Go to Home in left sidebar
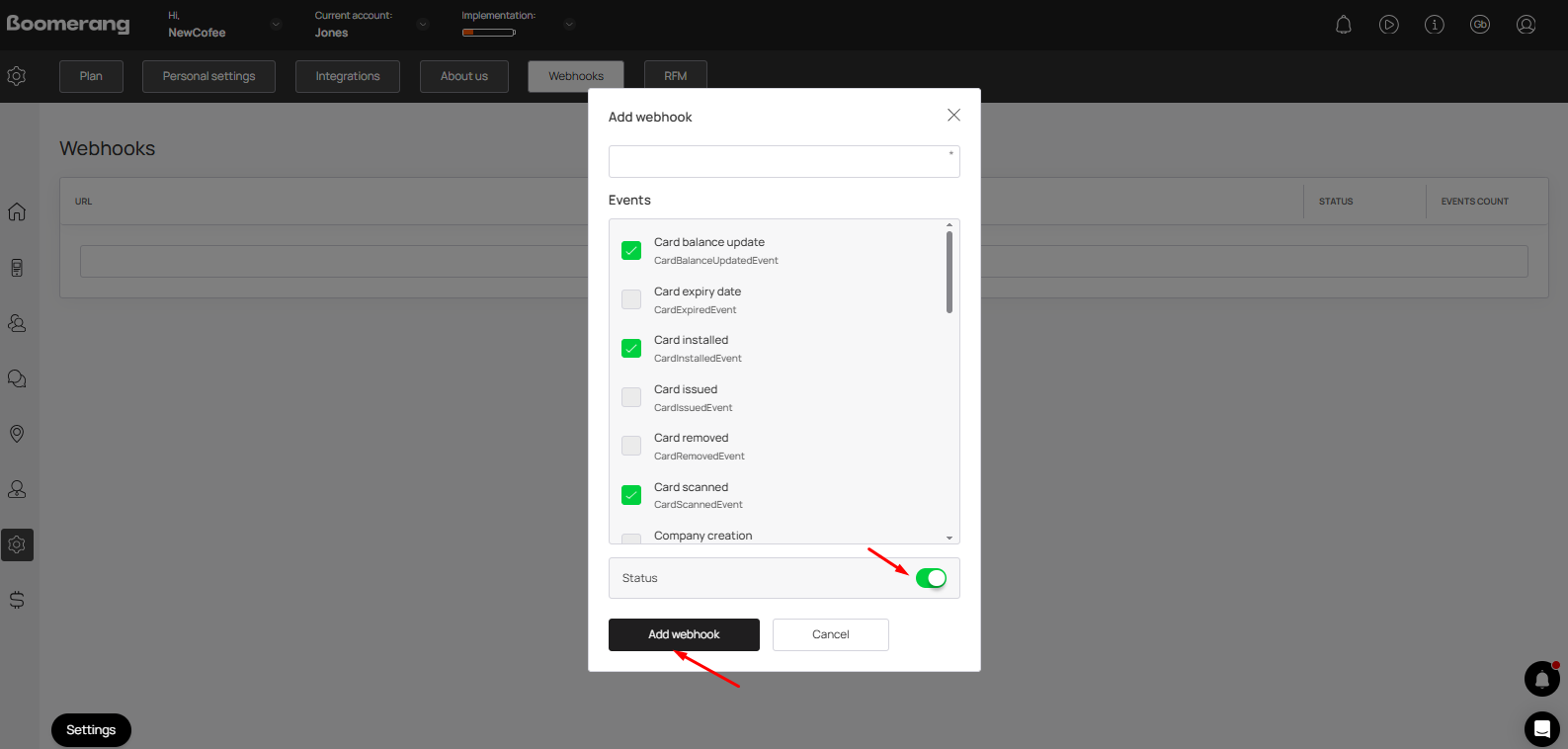Image resolution: width=1568 pixels, height=749 pixels. pos(17,211)
